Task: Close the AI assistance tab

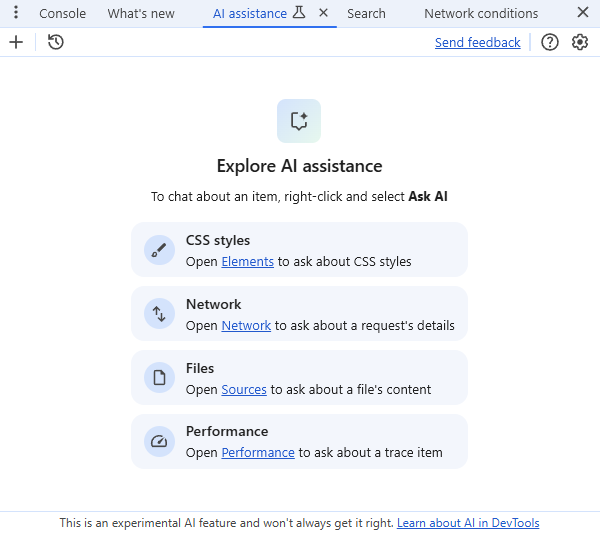Action: 323,13
